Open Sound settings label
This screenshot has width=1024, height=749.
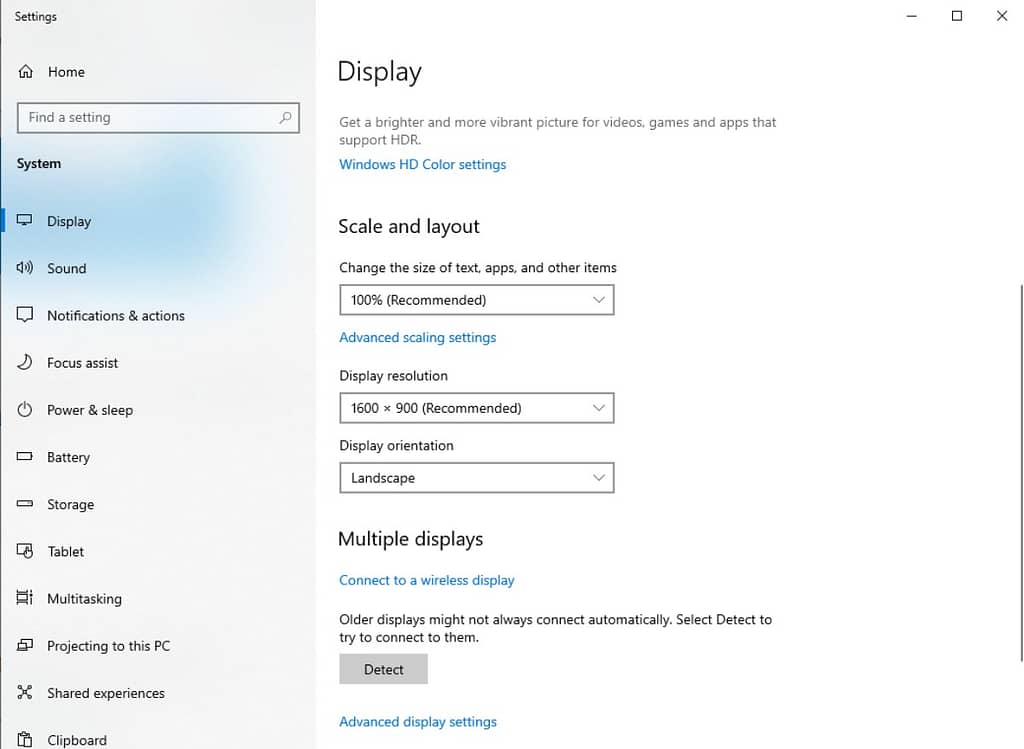pos(67,268)
